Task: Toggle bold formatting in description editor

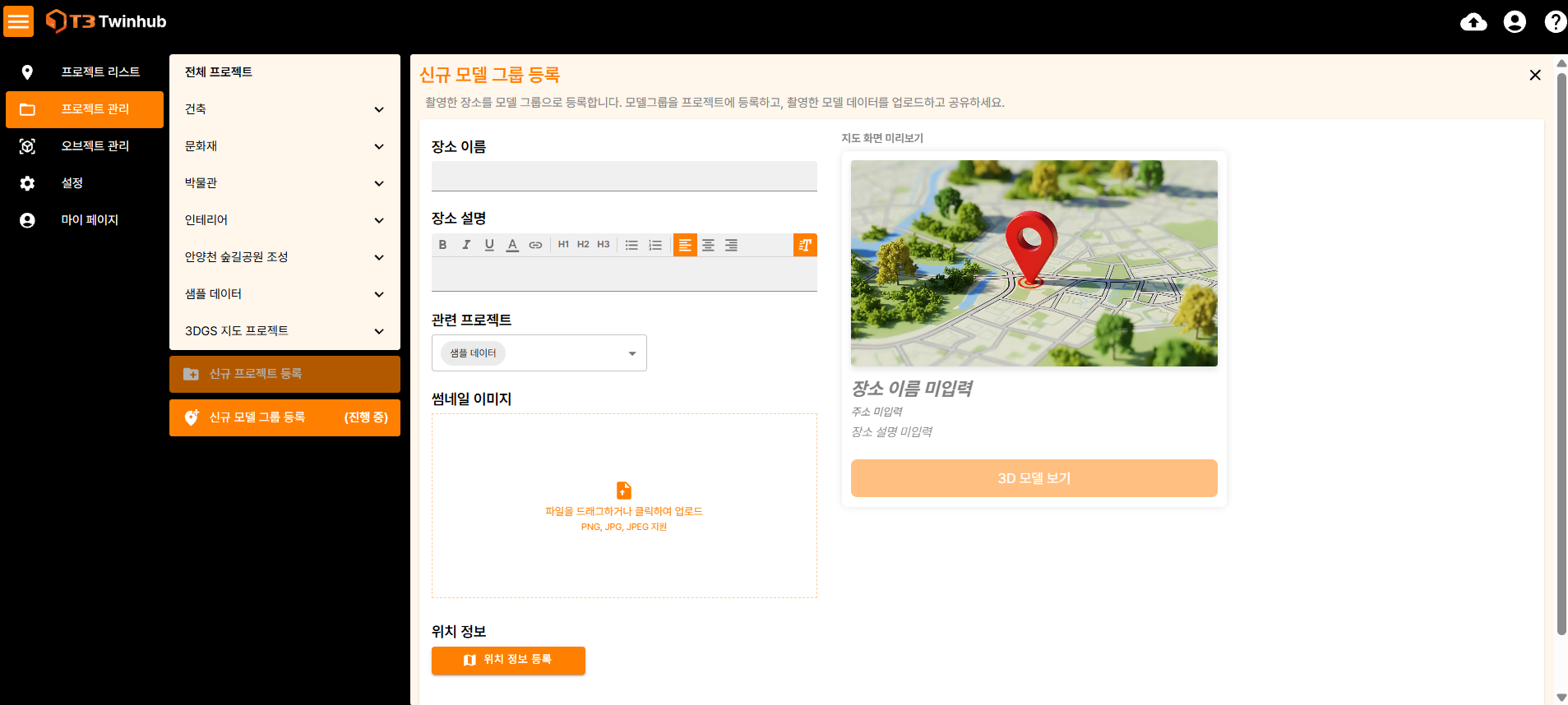Action: coord(442,245)
